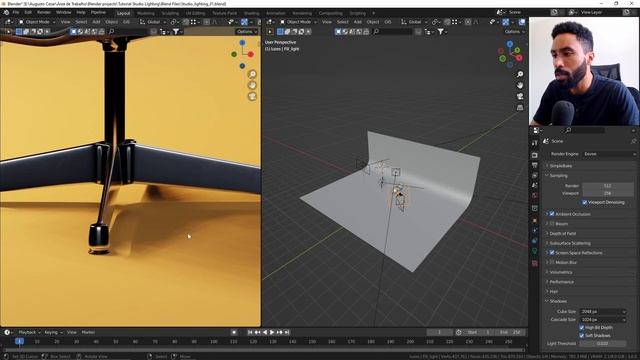Viewport: 640px width, 360px height.
Task: Open View Layer properties tab icon
Action: (535, 175)
